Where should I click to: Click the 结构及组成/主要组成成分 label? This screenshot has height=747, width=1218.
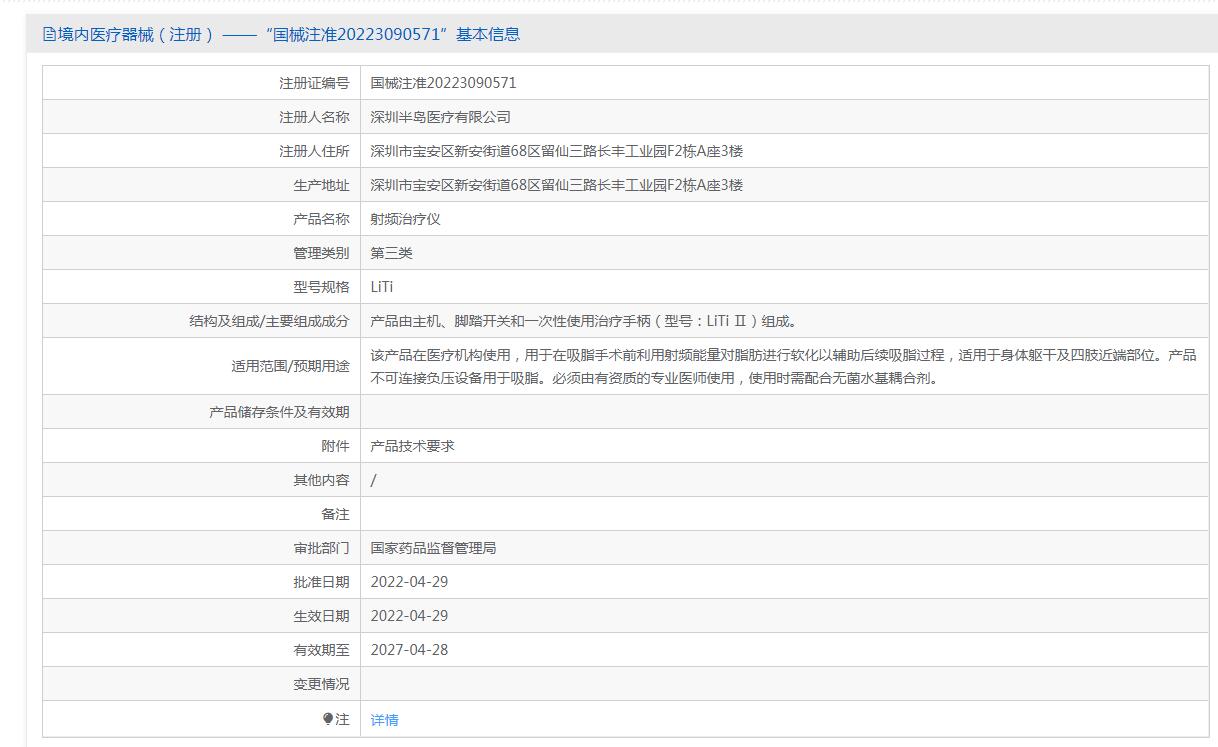(x=269, y=321)
